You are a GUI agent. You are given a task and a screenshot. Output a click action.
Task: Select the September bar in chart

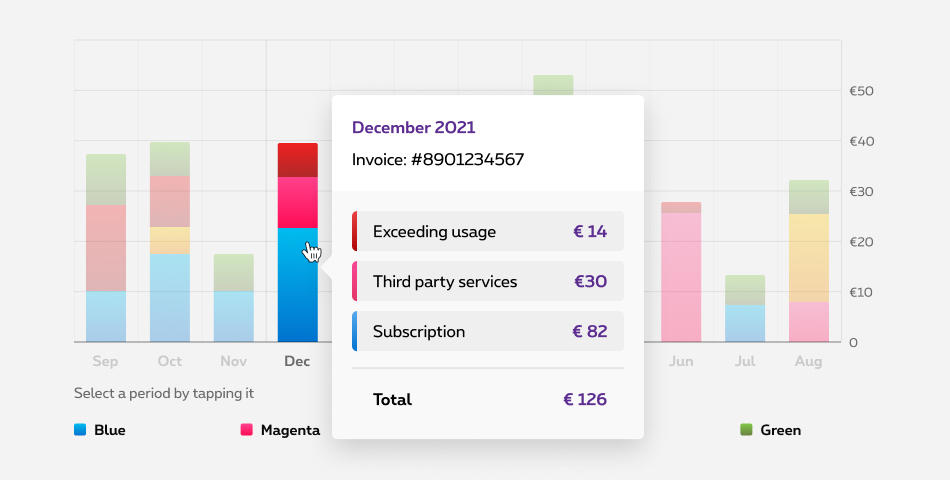106,250
